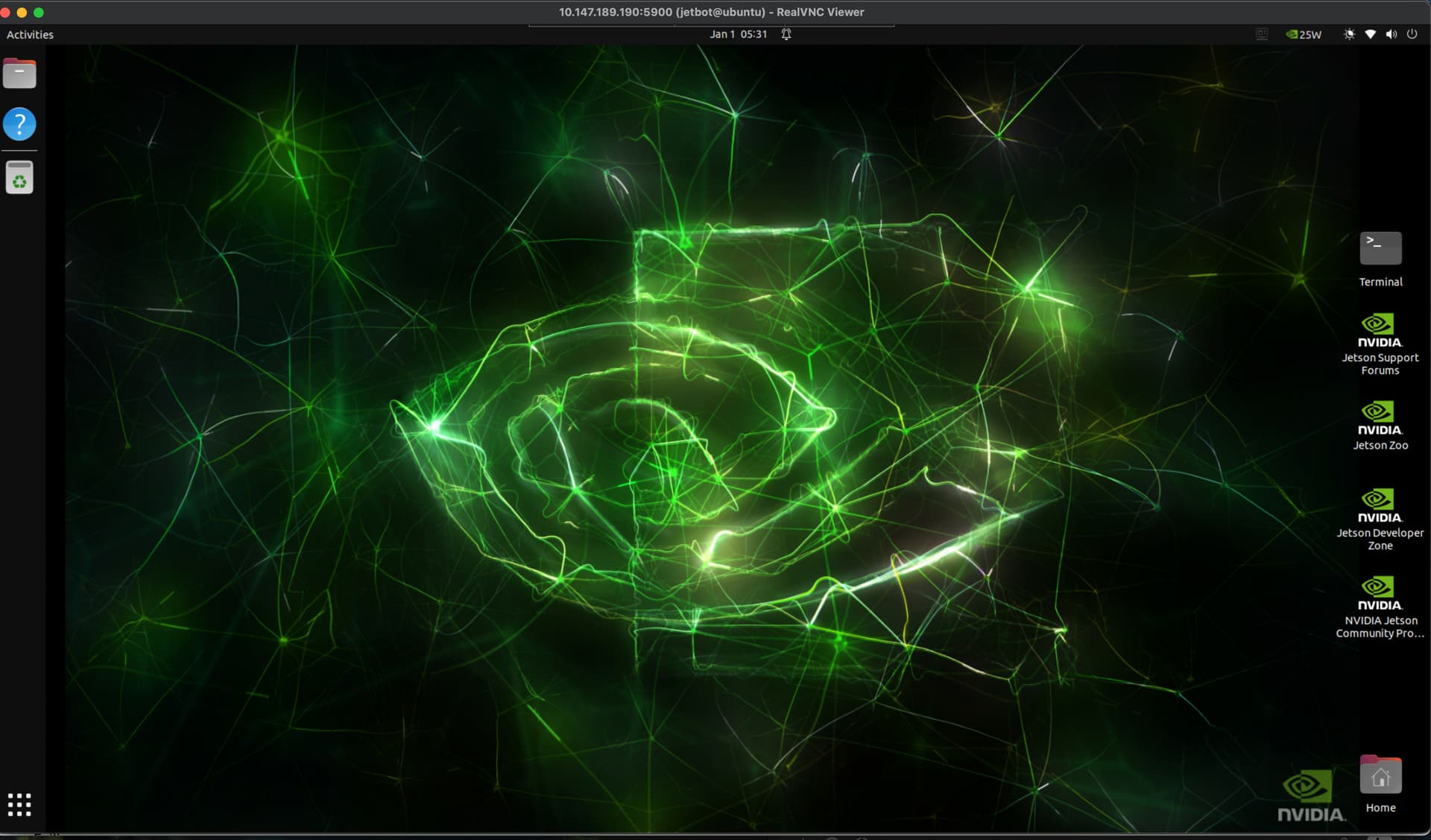This screenshot has height=840, width=1431.
Task: Open the Jetson Developer Zone desktop icon
Action: coord(1380,520)
